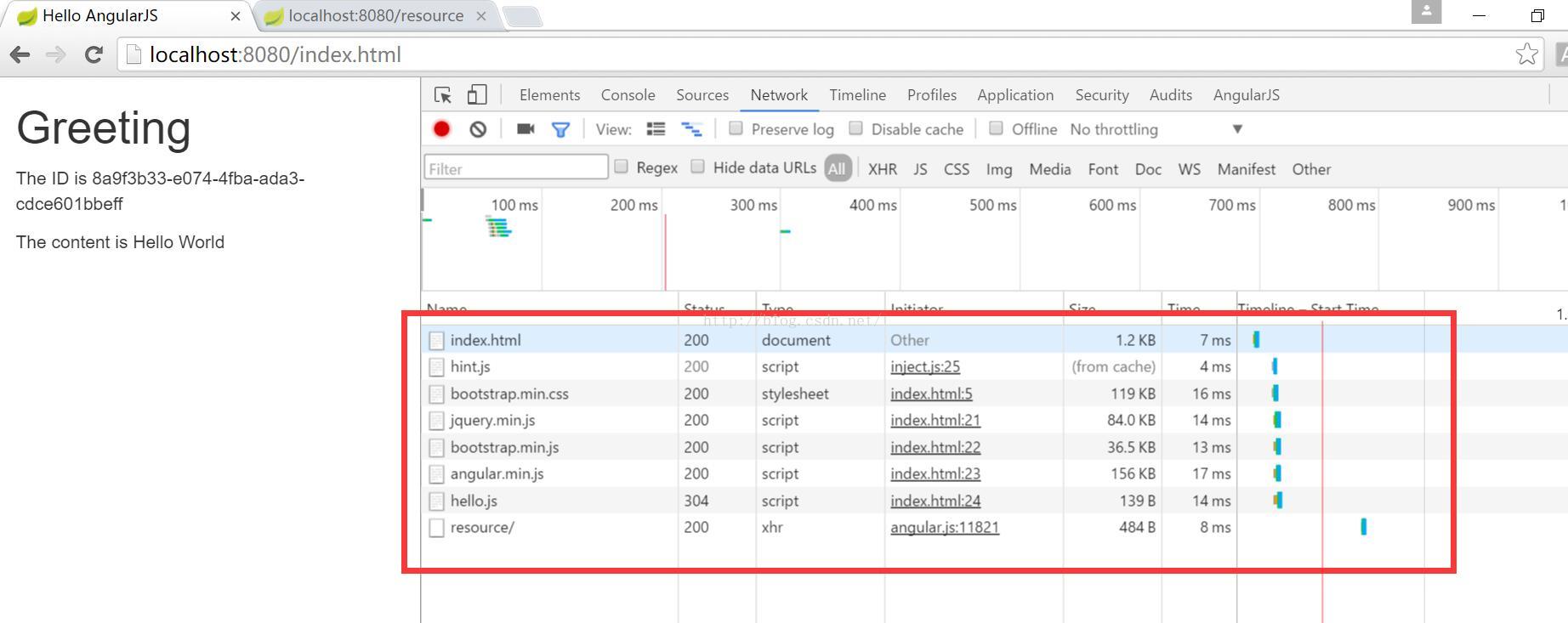The width and height of the screenshot is (1568, 623).
Task: Toggle Offline checkbox
Action: click(x=996, y=128)
